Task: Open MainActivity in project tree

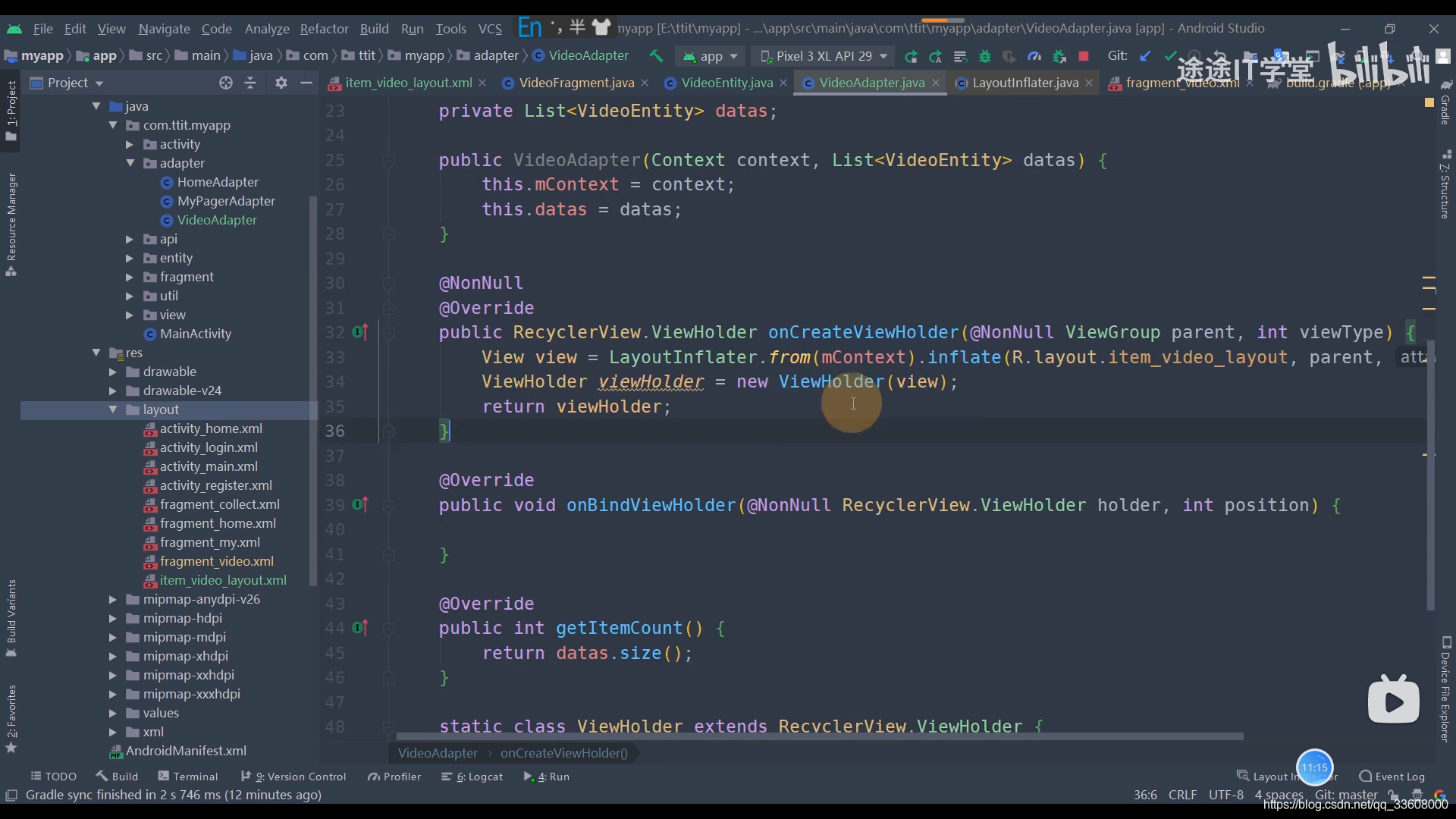Action: [196, 334]
